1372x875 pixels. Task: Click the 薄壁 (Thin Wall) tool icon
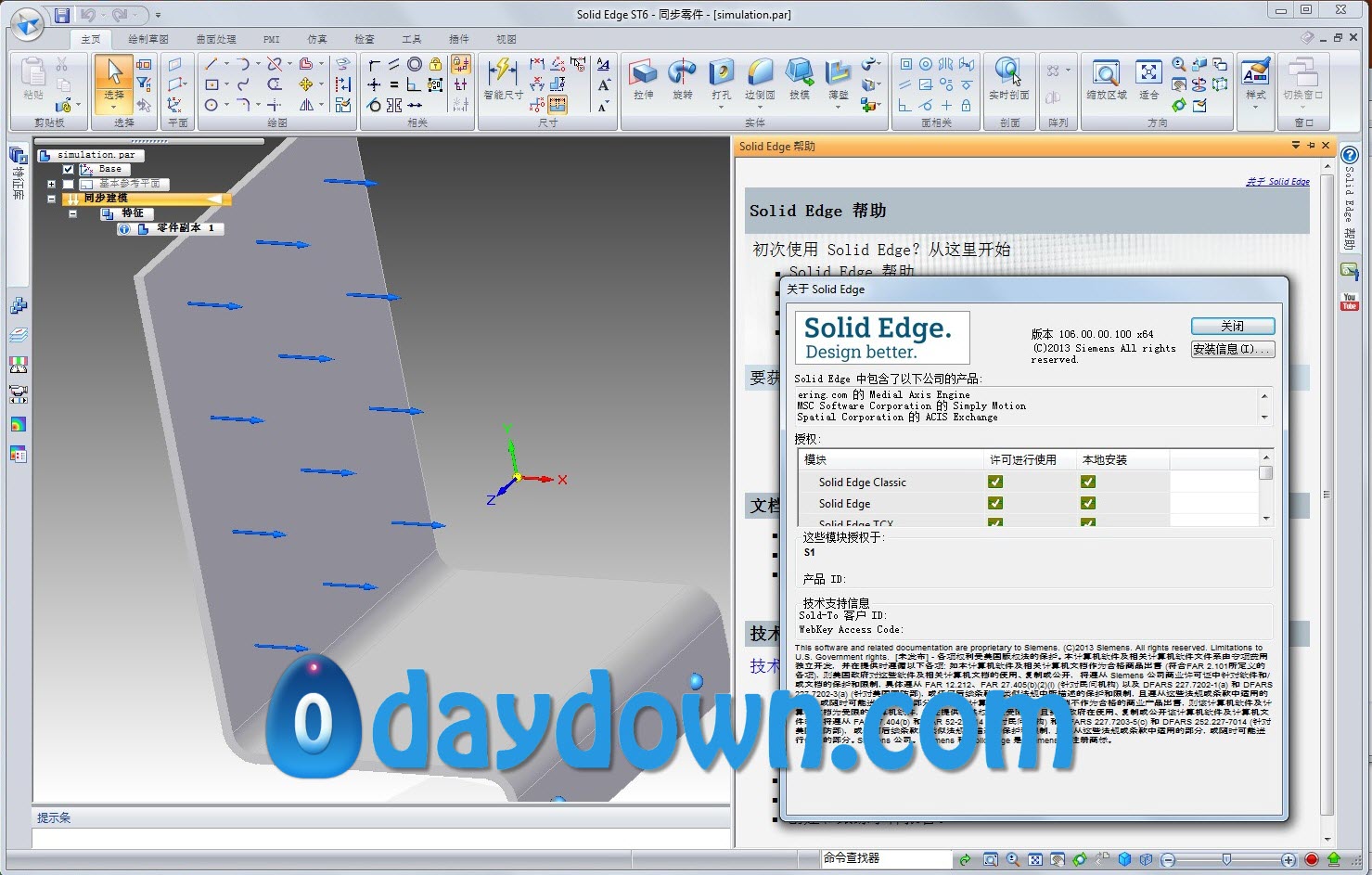coord(838,72)
